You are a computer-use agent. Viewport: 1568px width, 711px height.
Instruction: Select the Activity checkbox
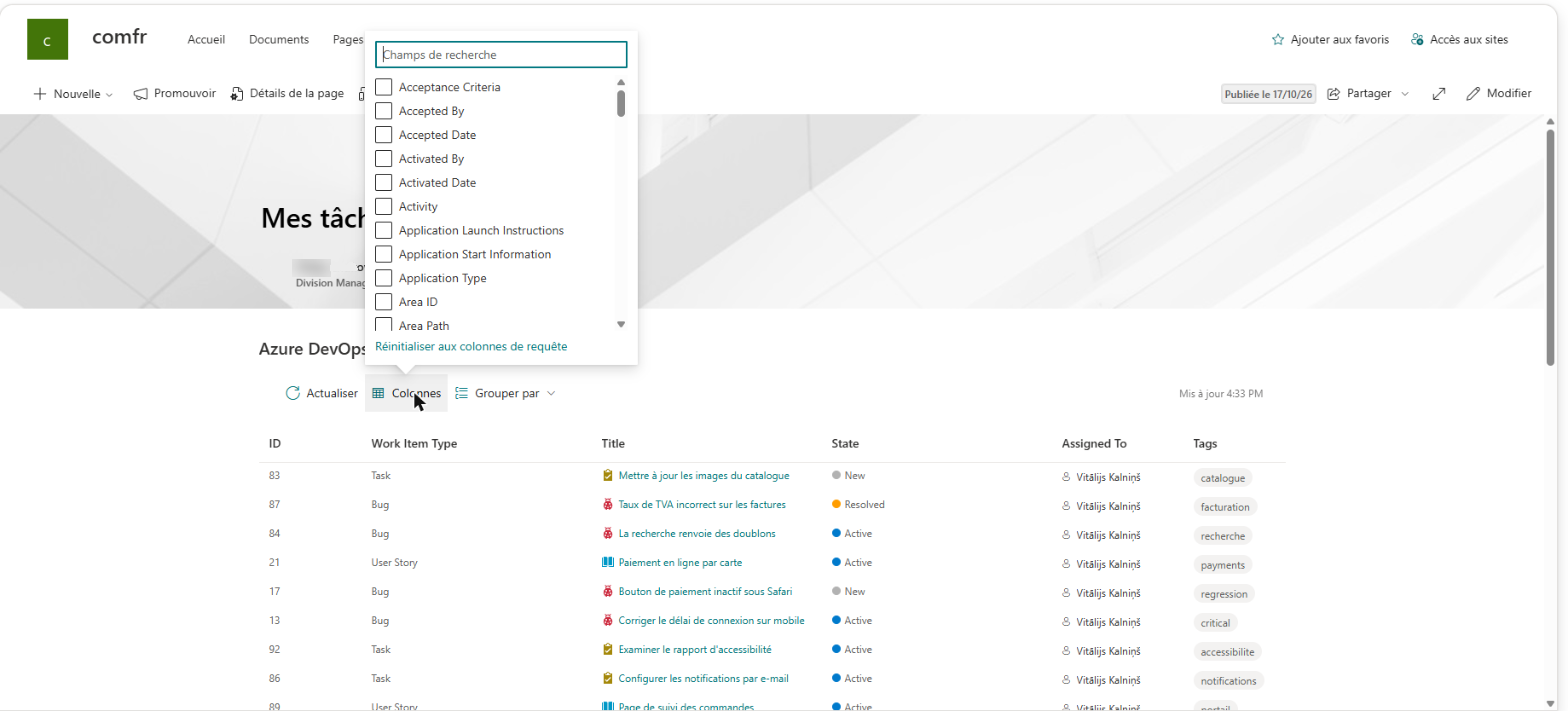(383, 207)
